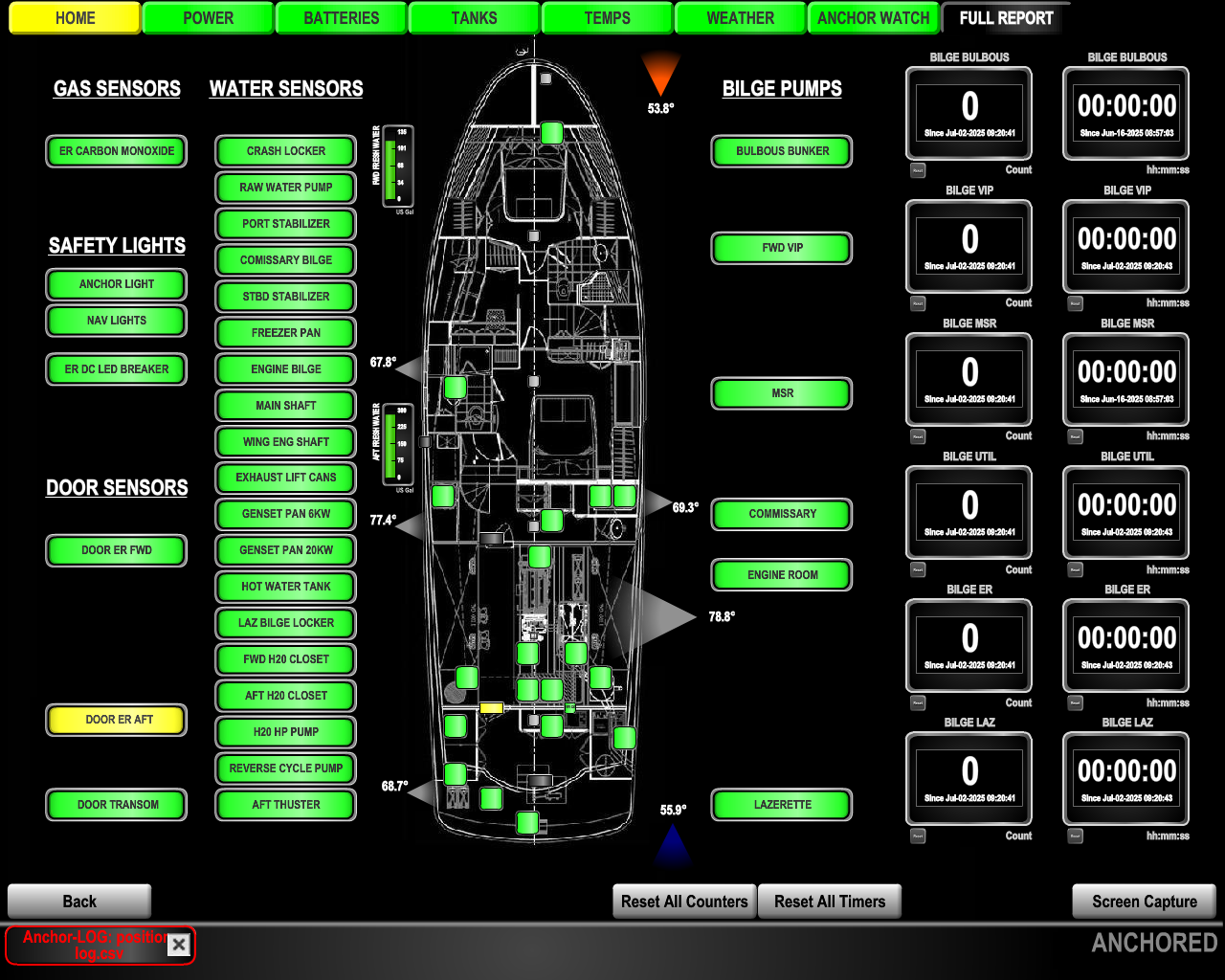Click the grey temperature arrow beside 69.3°

click(657, 502)
